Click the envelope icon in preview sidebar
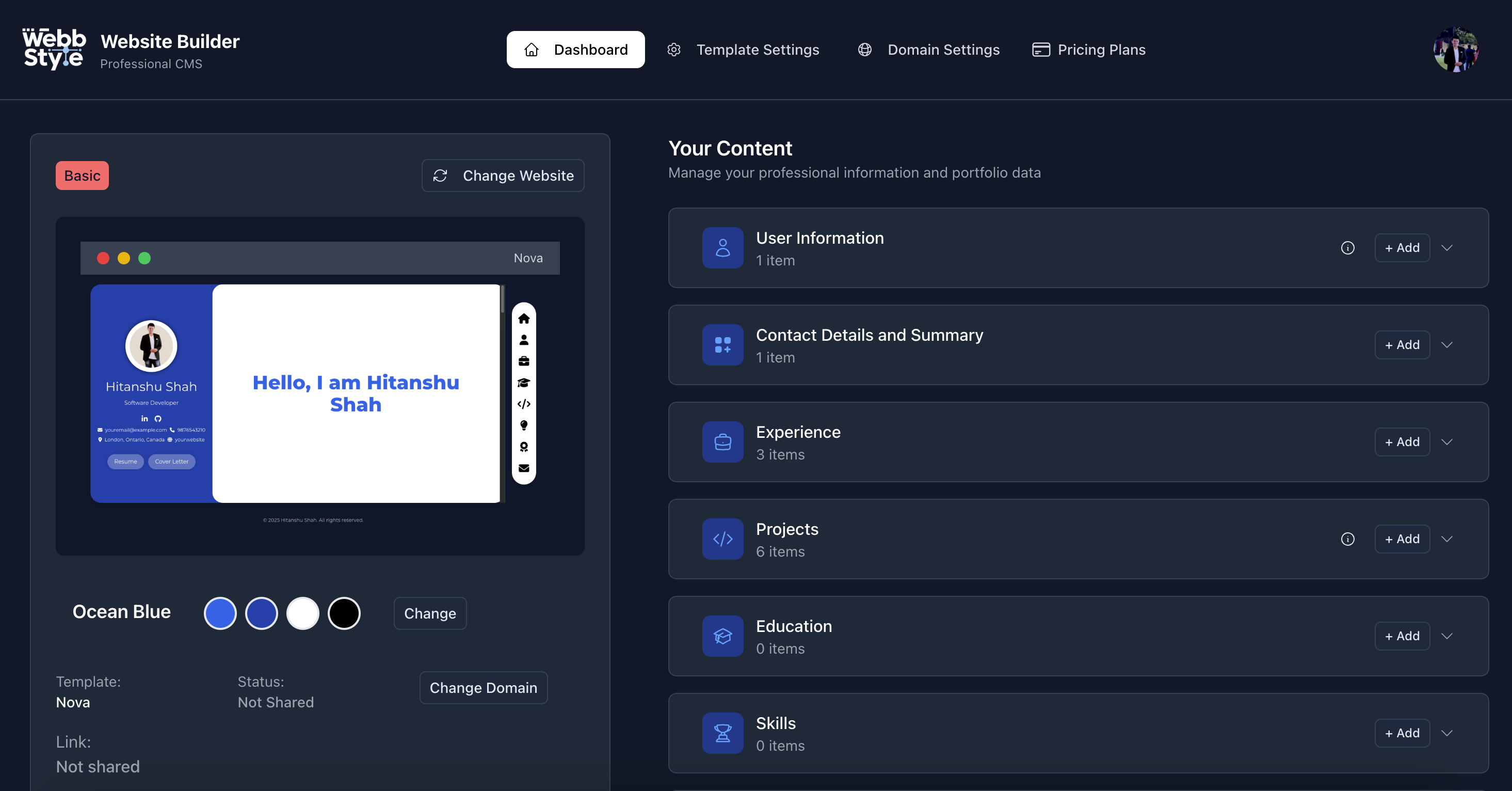The image size is (1512, 791). tap(524, 468)
